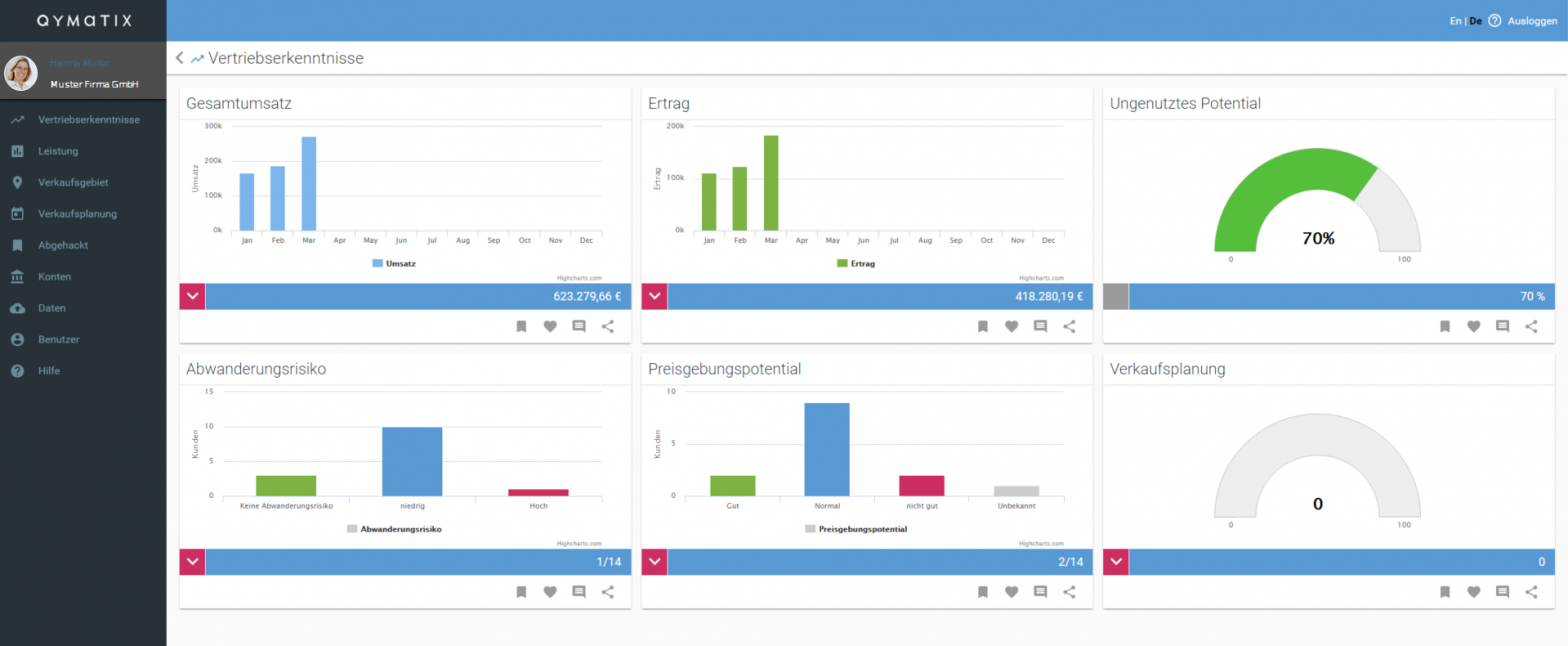The image size is (1568, 646).
Task: Comment on the Ungenutztes Potential card
Action: (x=1503, y=326)
